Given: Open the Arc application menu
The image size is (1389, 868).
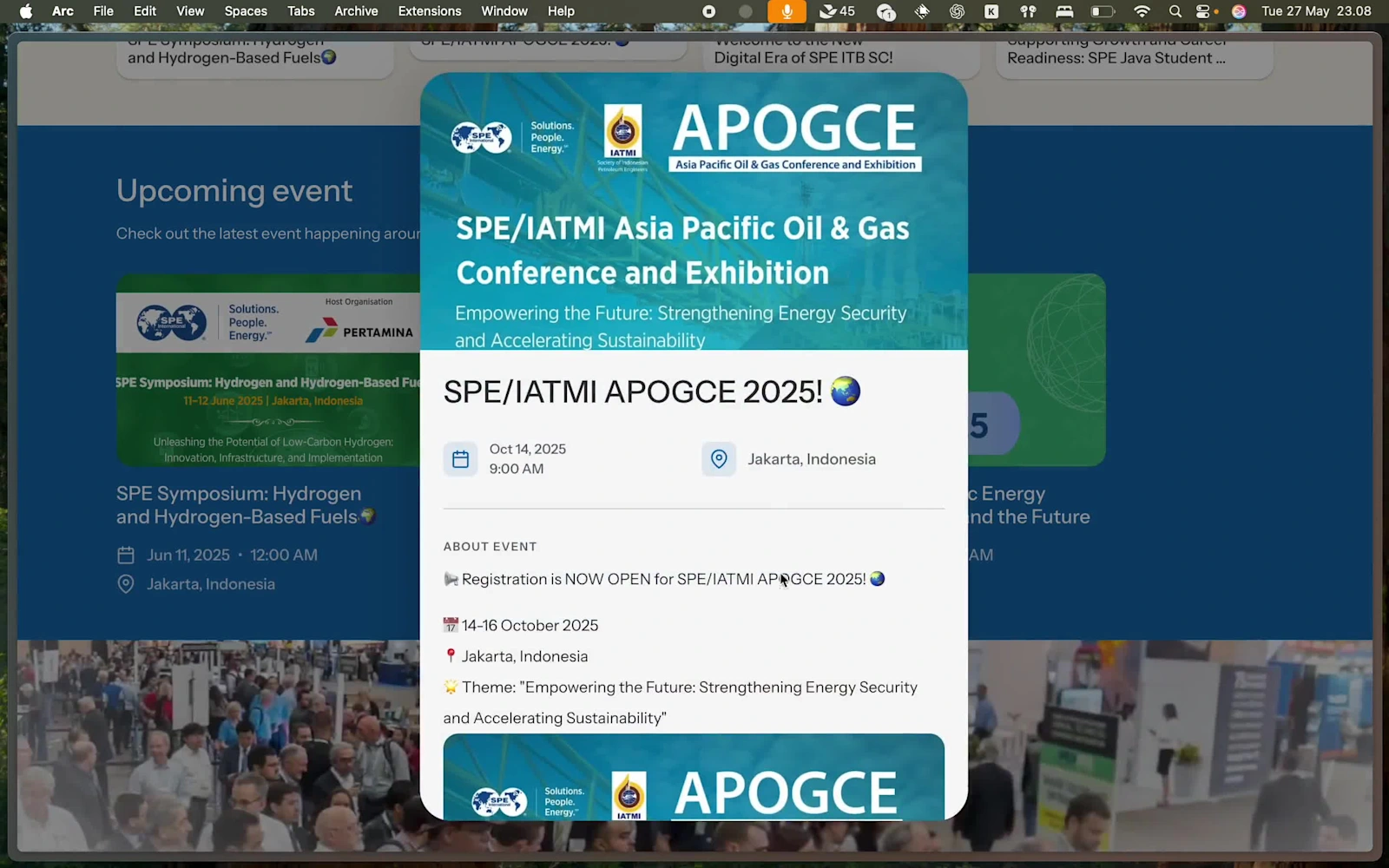Looking at the screenshot, I should (x=63, y=11).
